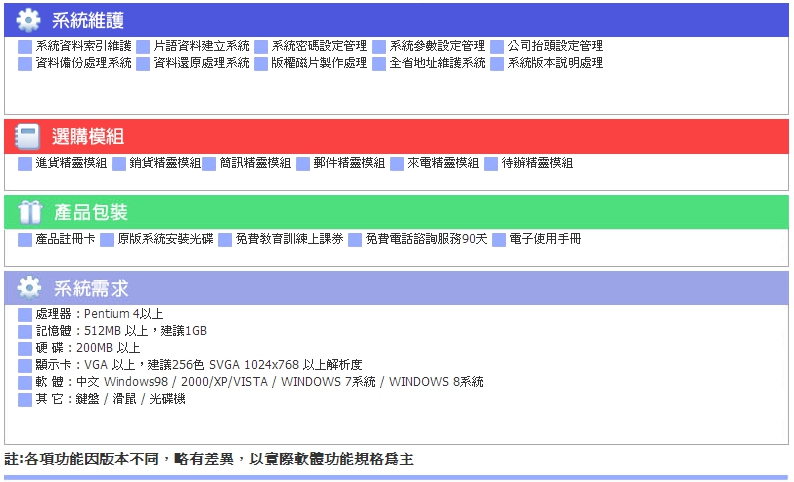Click the notebook icon beside 選購模組

(x=27, y=137)
